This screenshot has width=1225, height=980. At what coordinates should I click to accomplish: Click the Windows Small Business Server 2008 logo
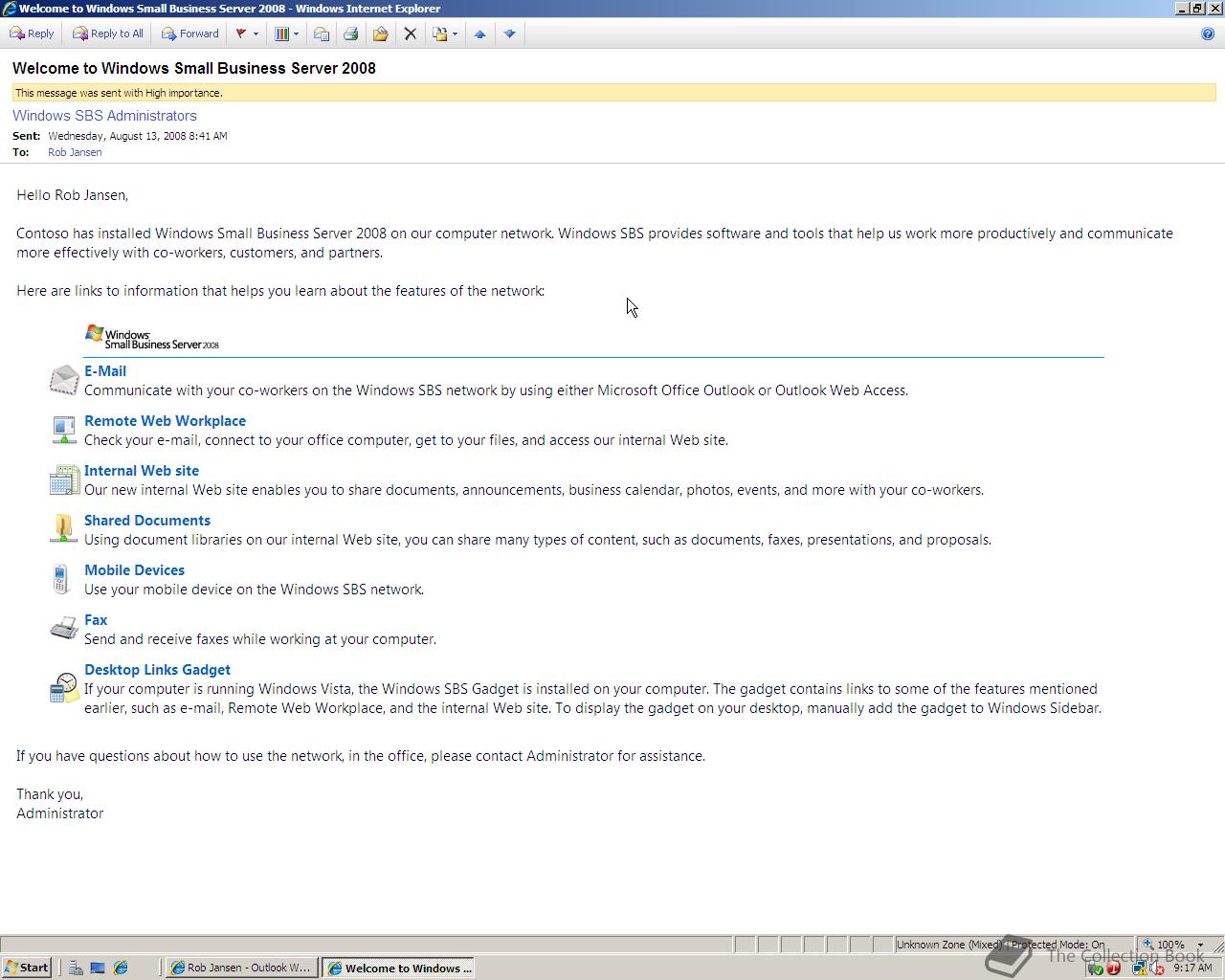[151, 337]
